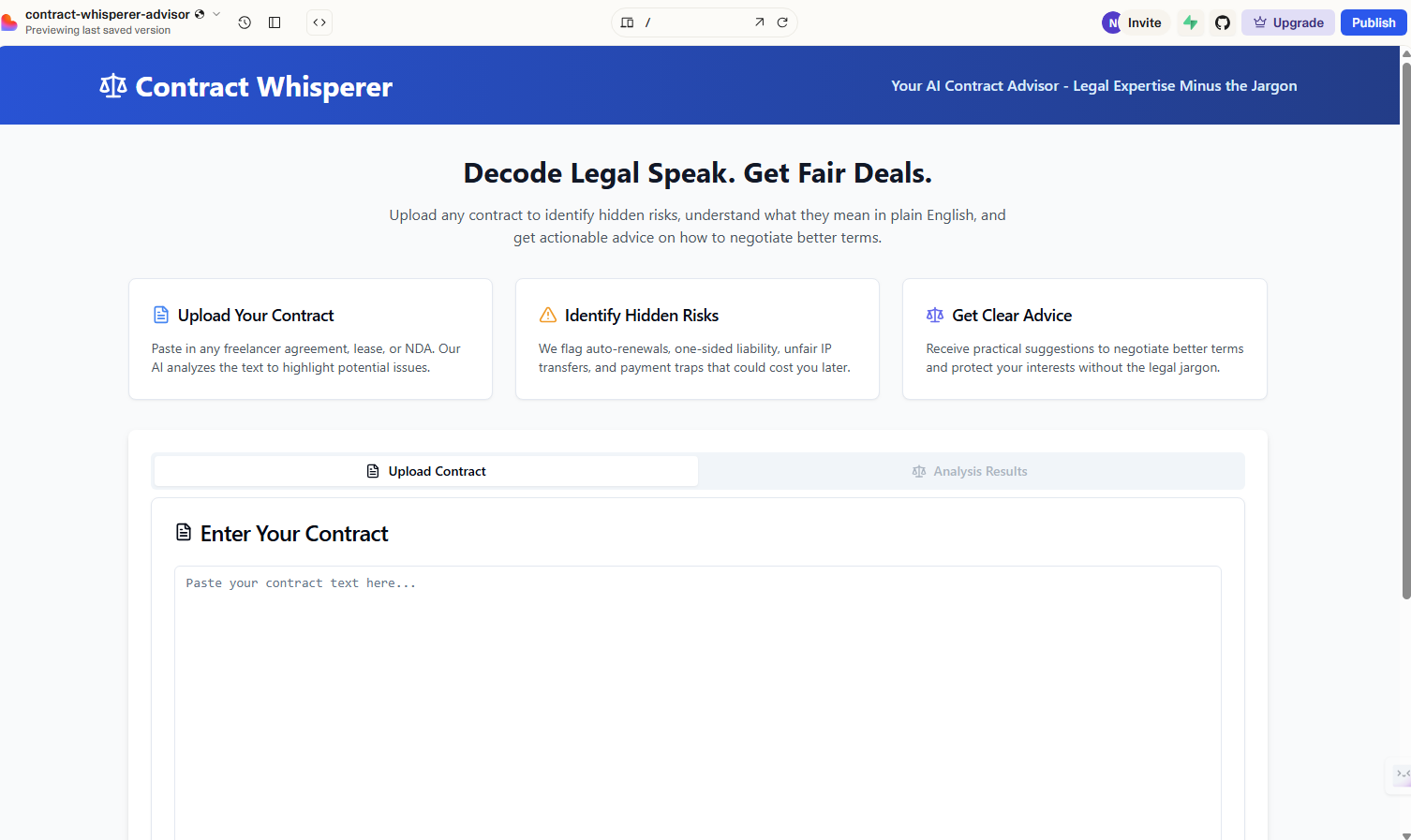Open the GitHub integration icon
1411x840 pixels.
point(1223,22)
